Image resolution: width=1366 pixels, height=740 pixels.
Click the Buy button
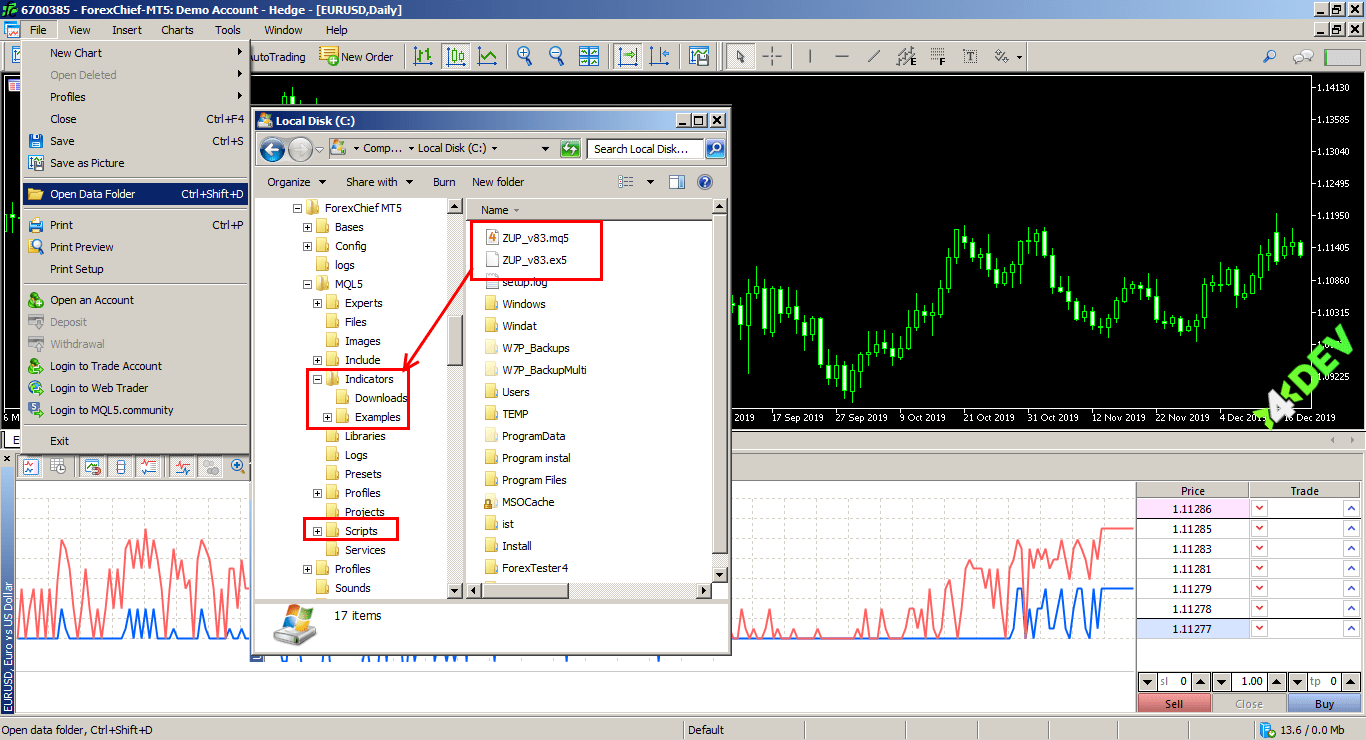pos(1325,703)
